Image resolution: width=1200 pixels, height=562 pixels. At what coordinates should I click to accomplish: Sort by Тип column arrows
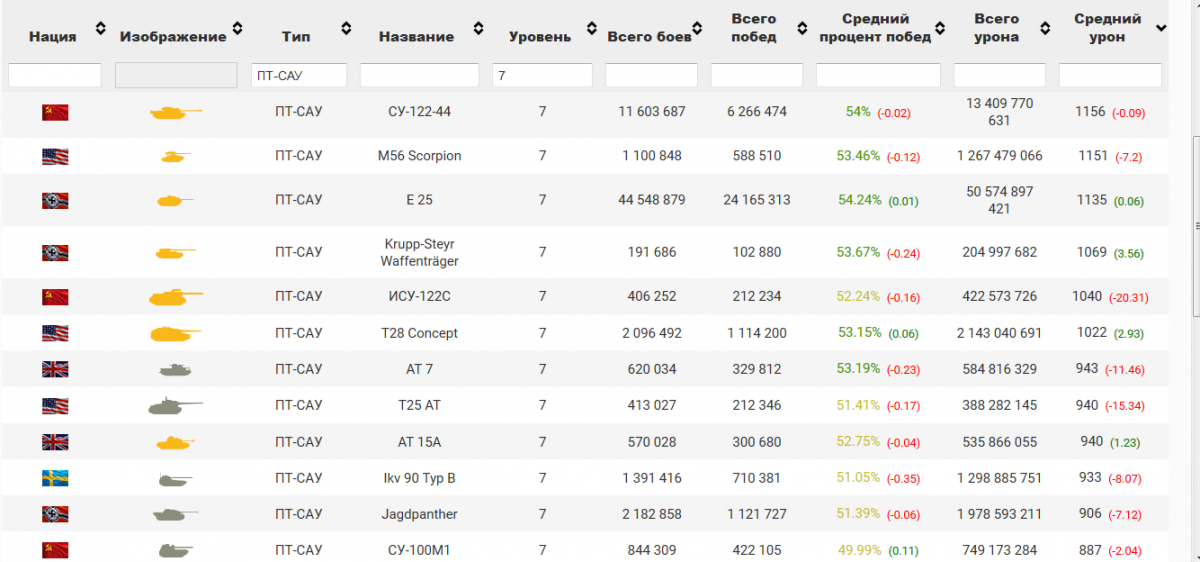click(x=346, y=28)
